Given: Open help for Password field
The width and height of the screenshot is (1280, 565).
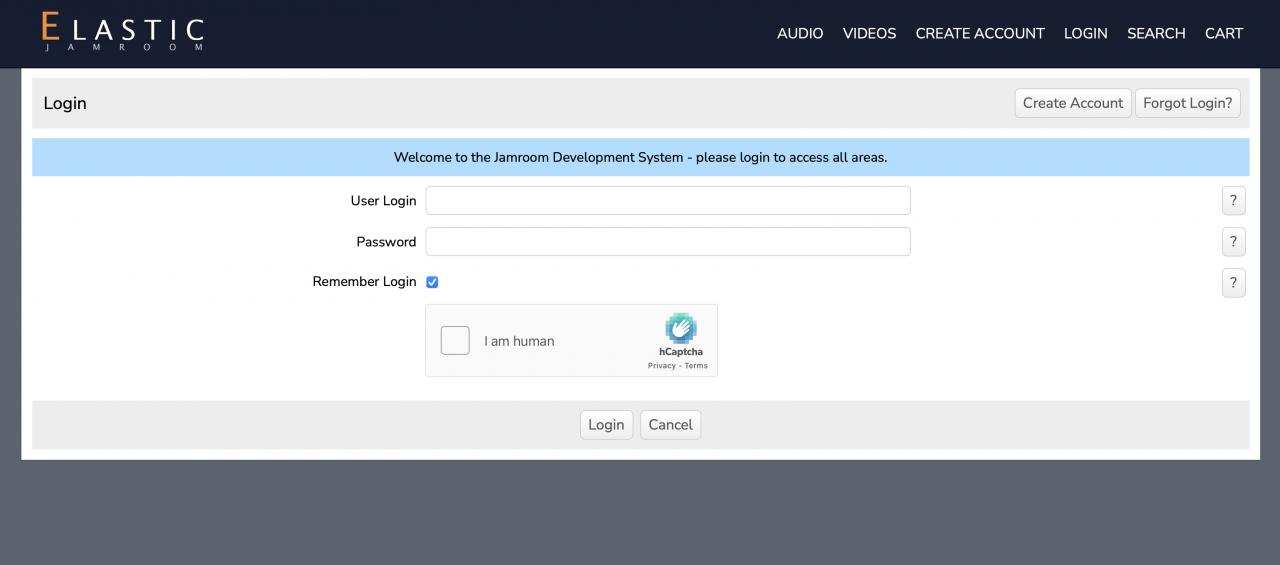Looking at the screenshot, I should (1233, 241).
